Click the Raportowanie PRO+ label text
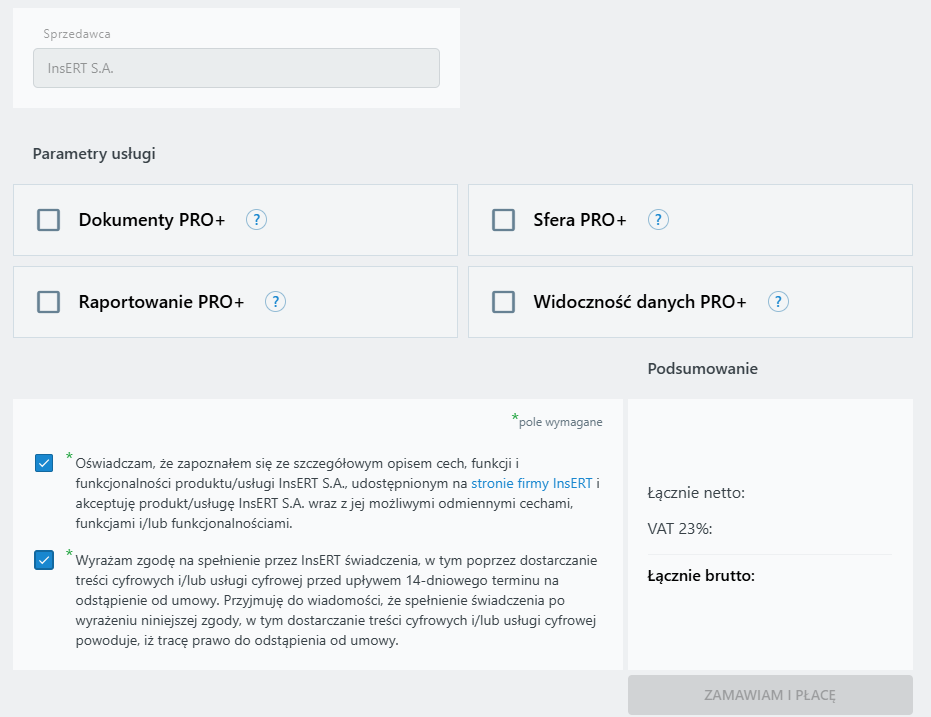Image resolution: width=931 pixels, height=717 pixels. click(161, 302)
